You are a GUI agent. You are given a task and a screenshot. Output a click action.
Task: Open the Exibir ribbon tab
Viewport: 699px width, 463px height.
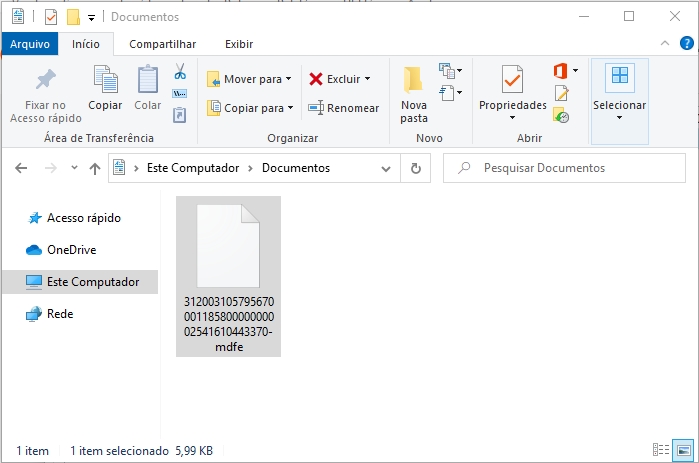point(238,44)
